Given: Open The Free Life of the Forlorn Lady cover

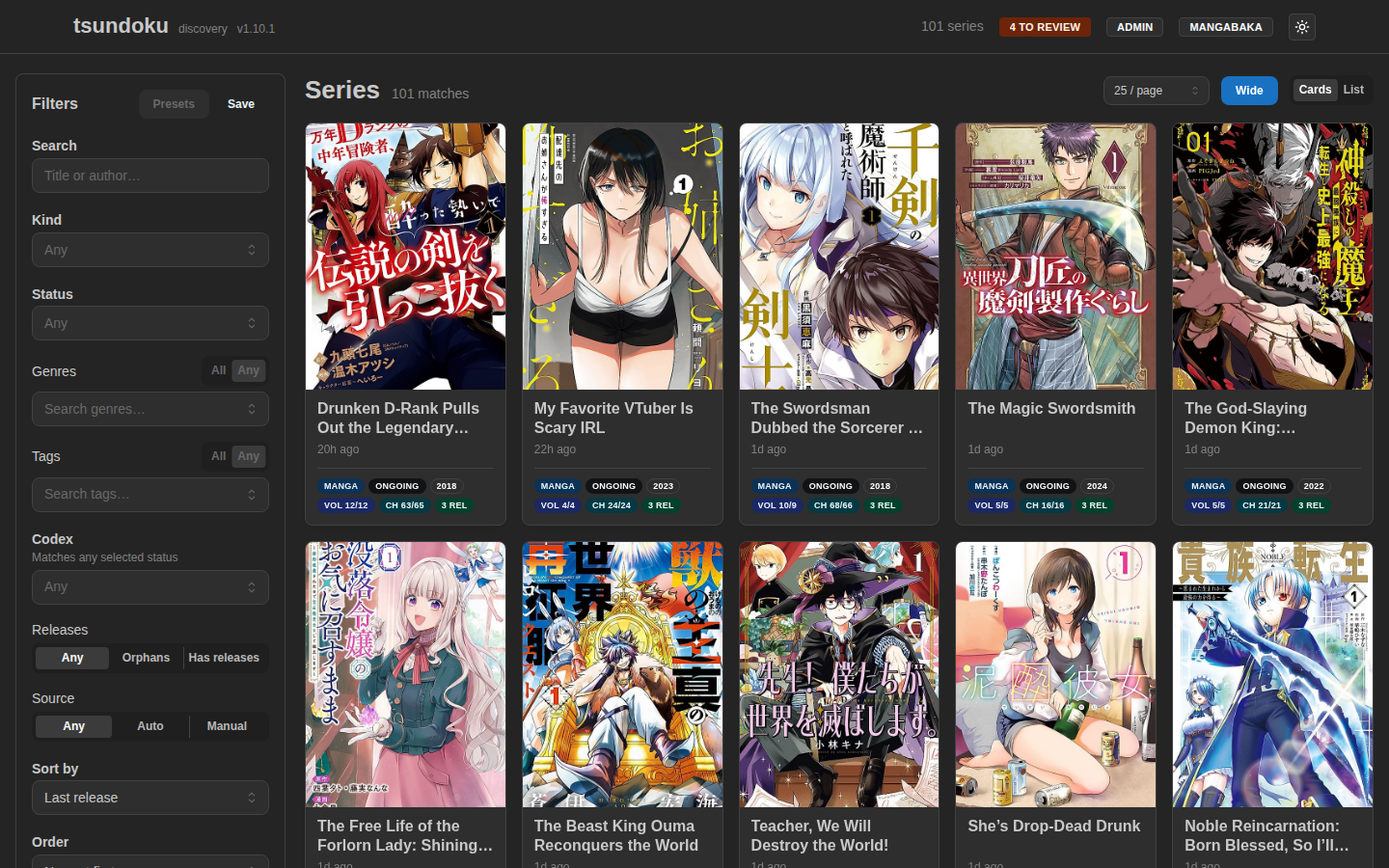Looking at the screenshot, I should click(x=405, y=674).
